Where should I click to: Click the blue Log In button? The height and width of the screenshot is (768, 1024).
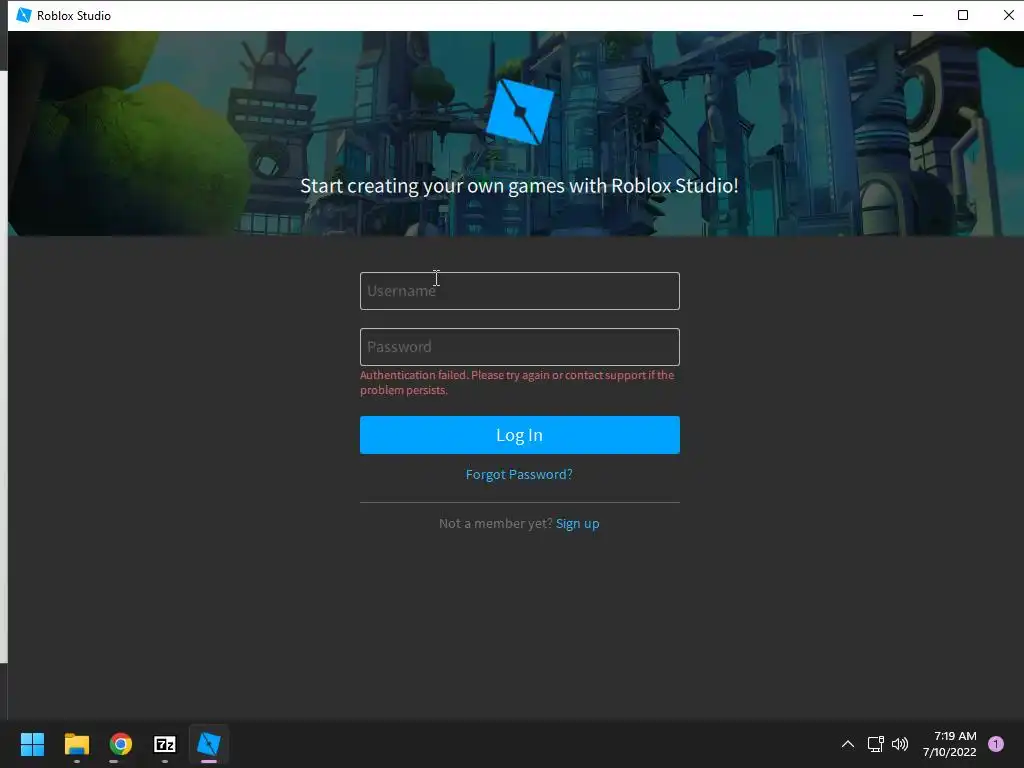coord(519,435)
